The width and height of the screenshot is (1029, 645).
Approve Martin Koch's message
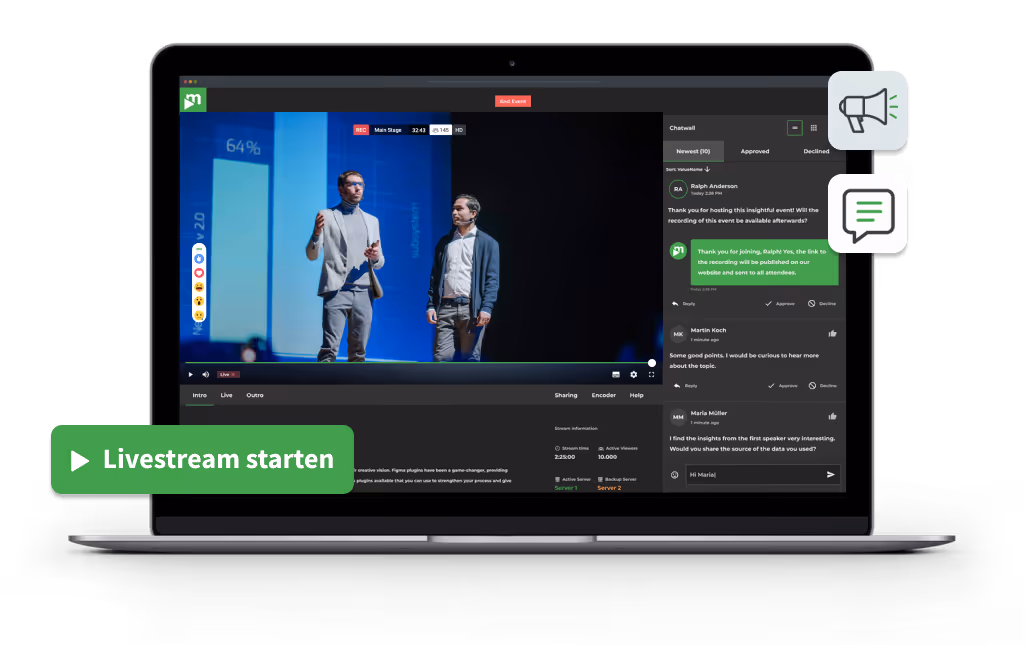(x=782, y=386)
